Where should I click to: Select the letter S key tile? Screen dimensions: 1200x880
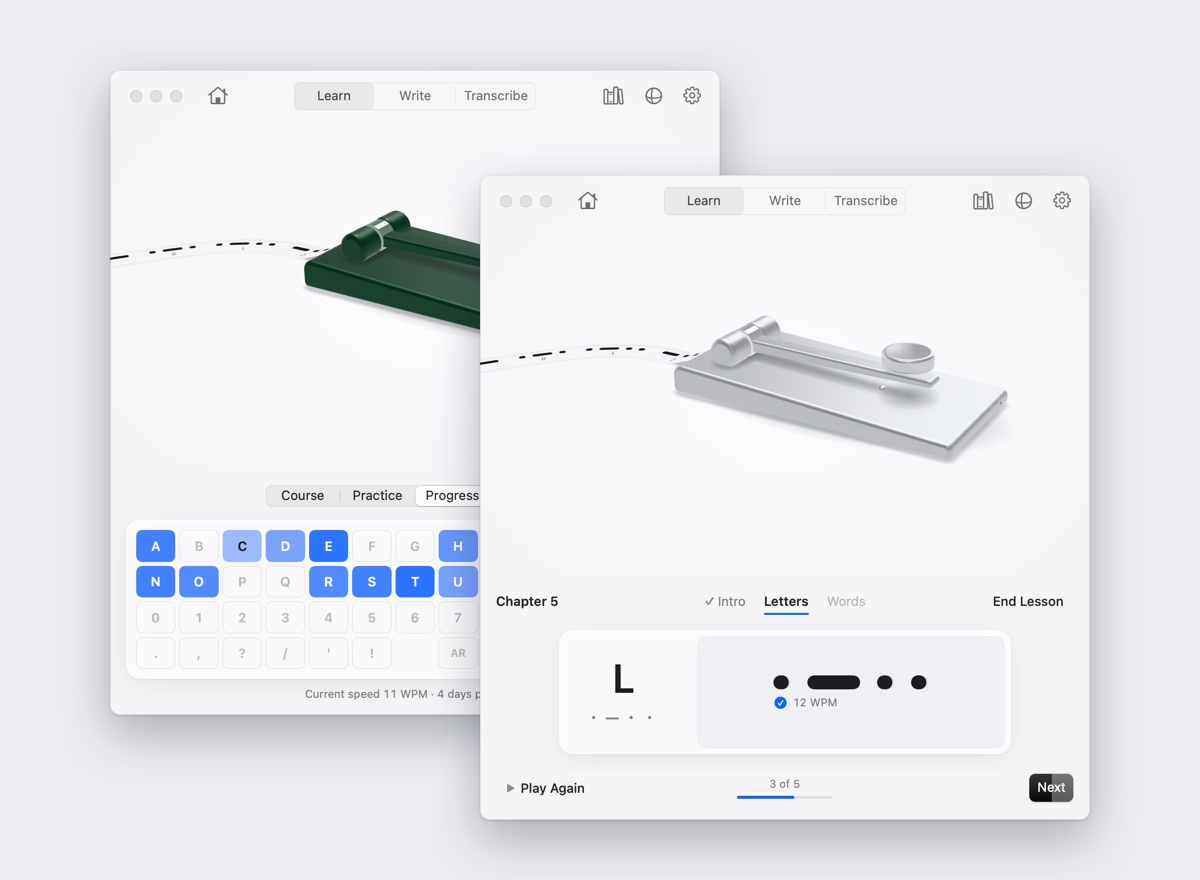pyautogui.click(x=372, y=582)
